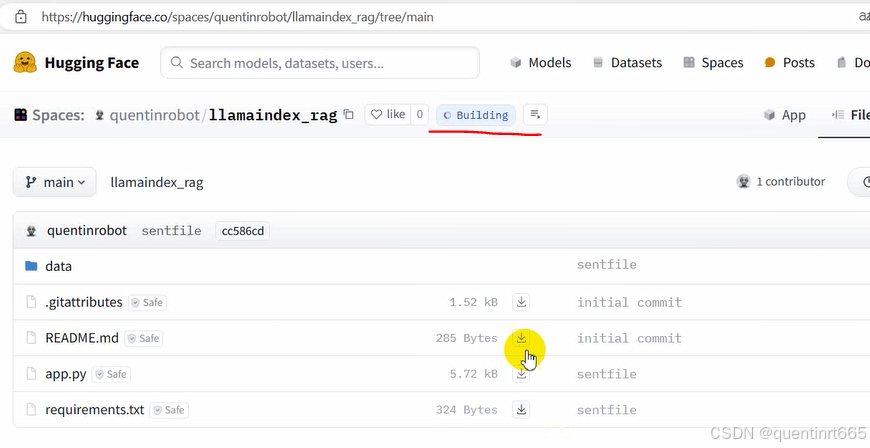Click the app.py file icon

coord(32,374)
